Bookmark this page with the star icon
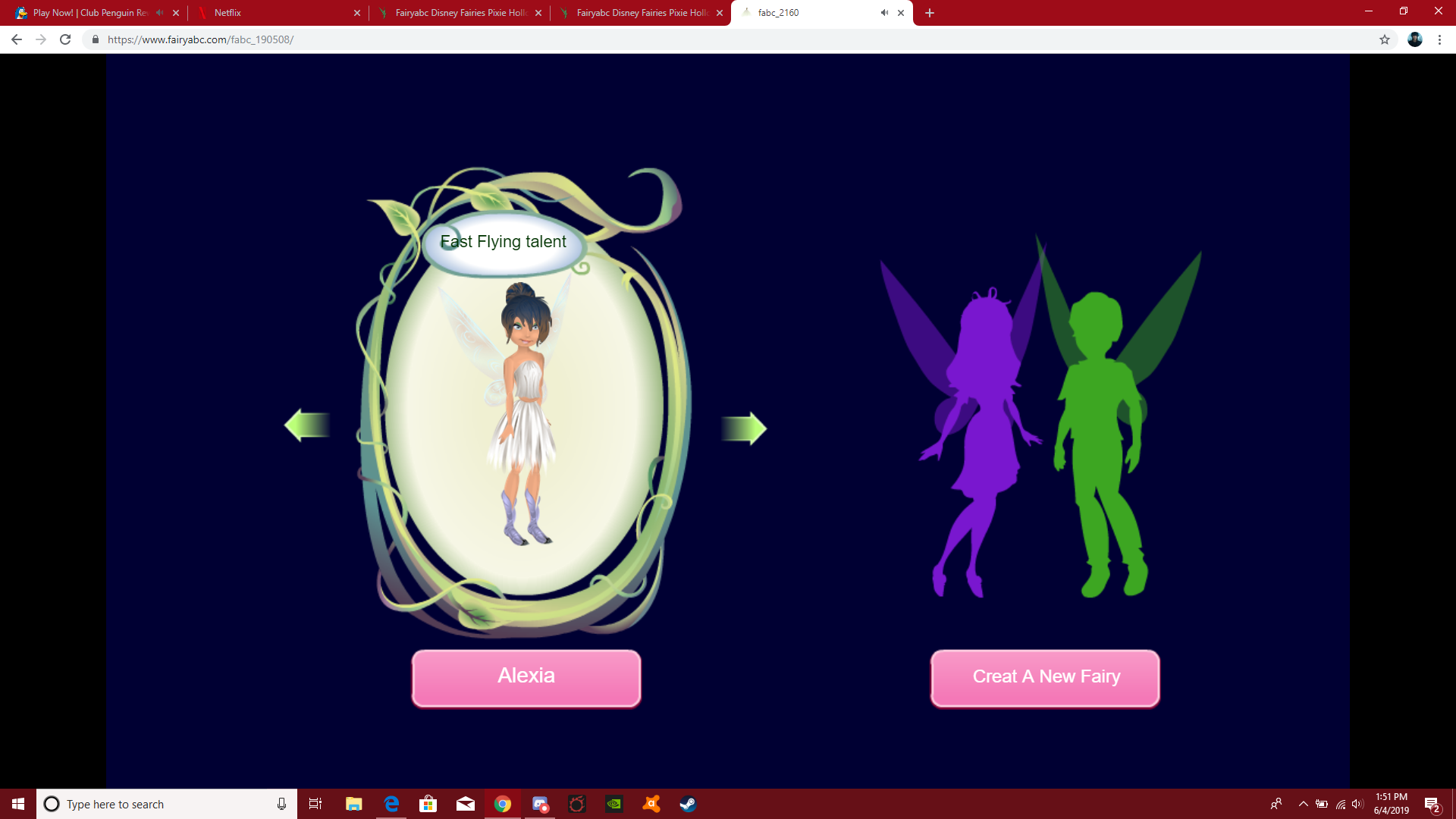The image size is (1456, 819). point(1384,39)
